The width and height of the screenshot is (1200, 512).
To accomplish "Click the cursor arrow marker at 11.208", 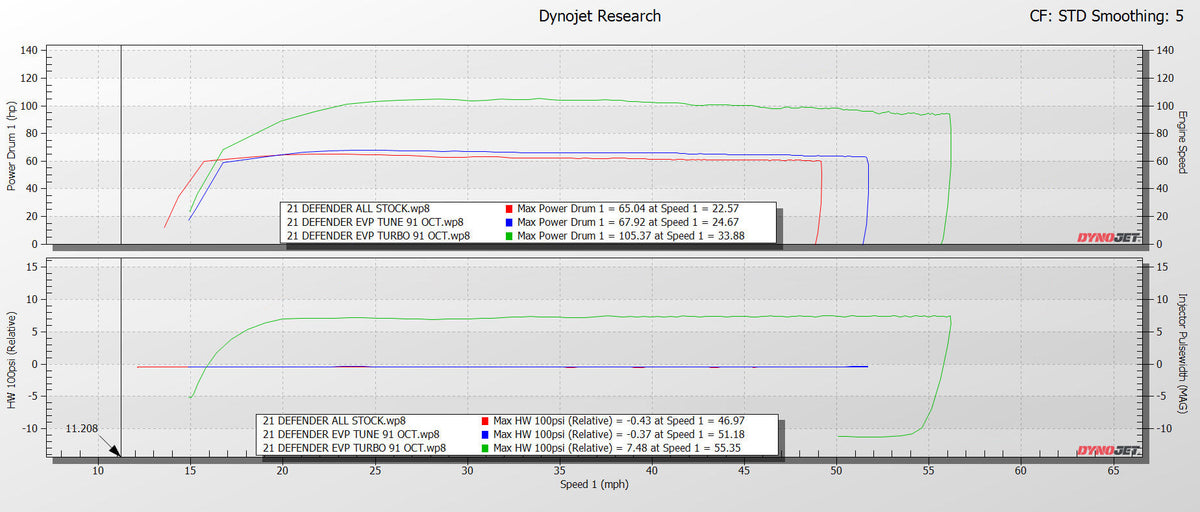I will [115, 451].
